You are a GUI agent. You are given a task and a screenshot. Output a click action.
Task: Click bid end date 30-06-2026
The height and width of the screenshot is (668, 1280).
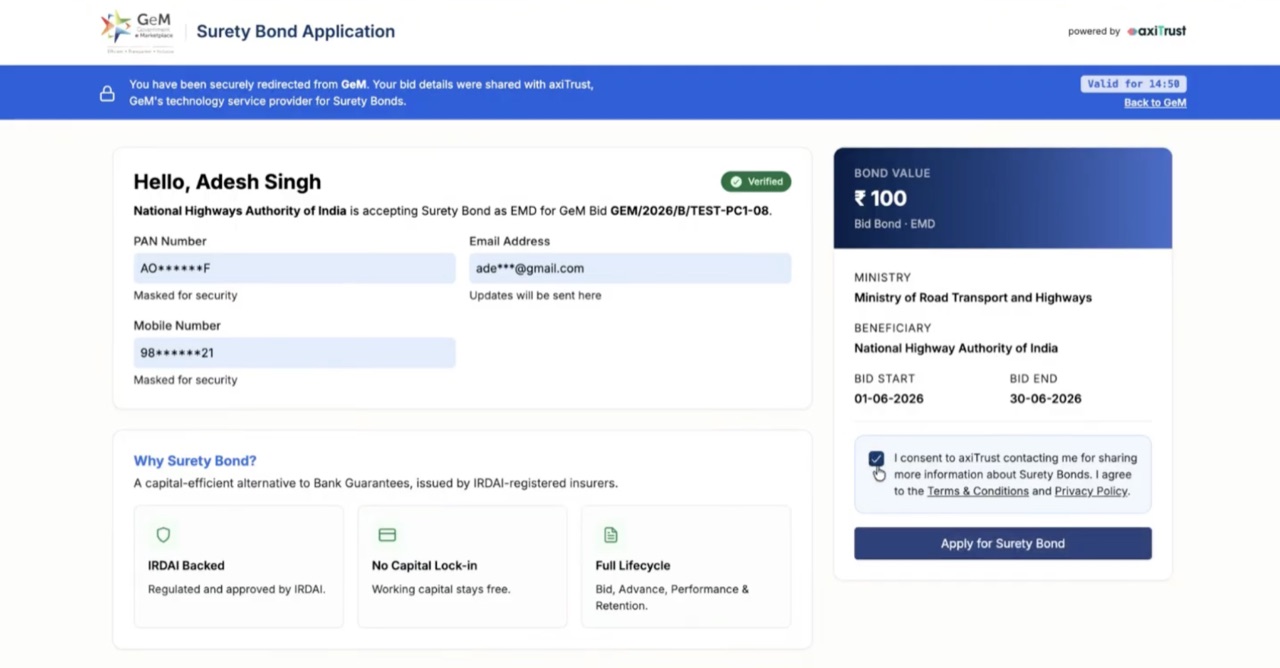(x=1046, y=399)
